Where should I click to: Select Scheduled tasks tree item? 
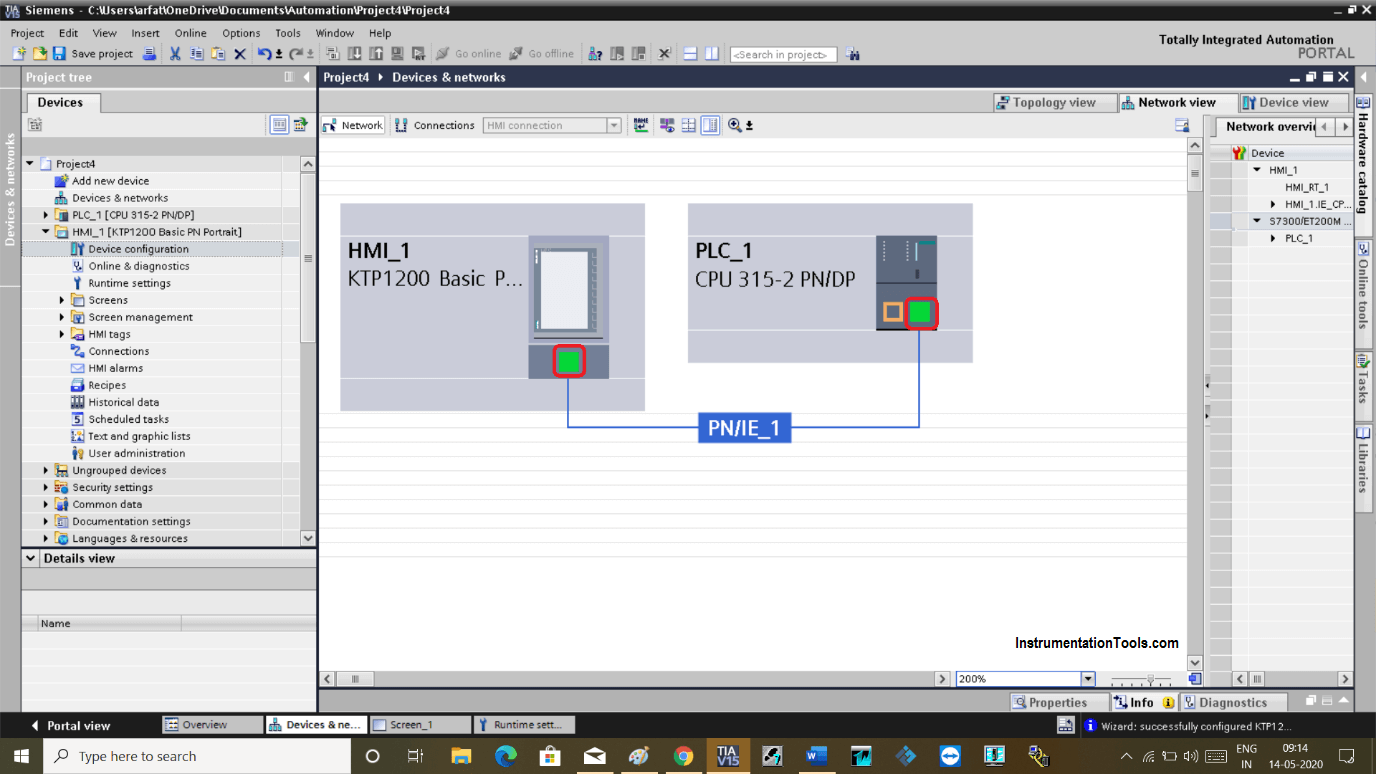coord(128,419)
